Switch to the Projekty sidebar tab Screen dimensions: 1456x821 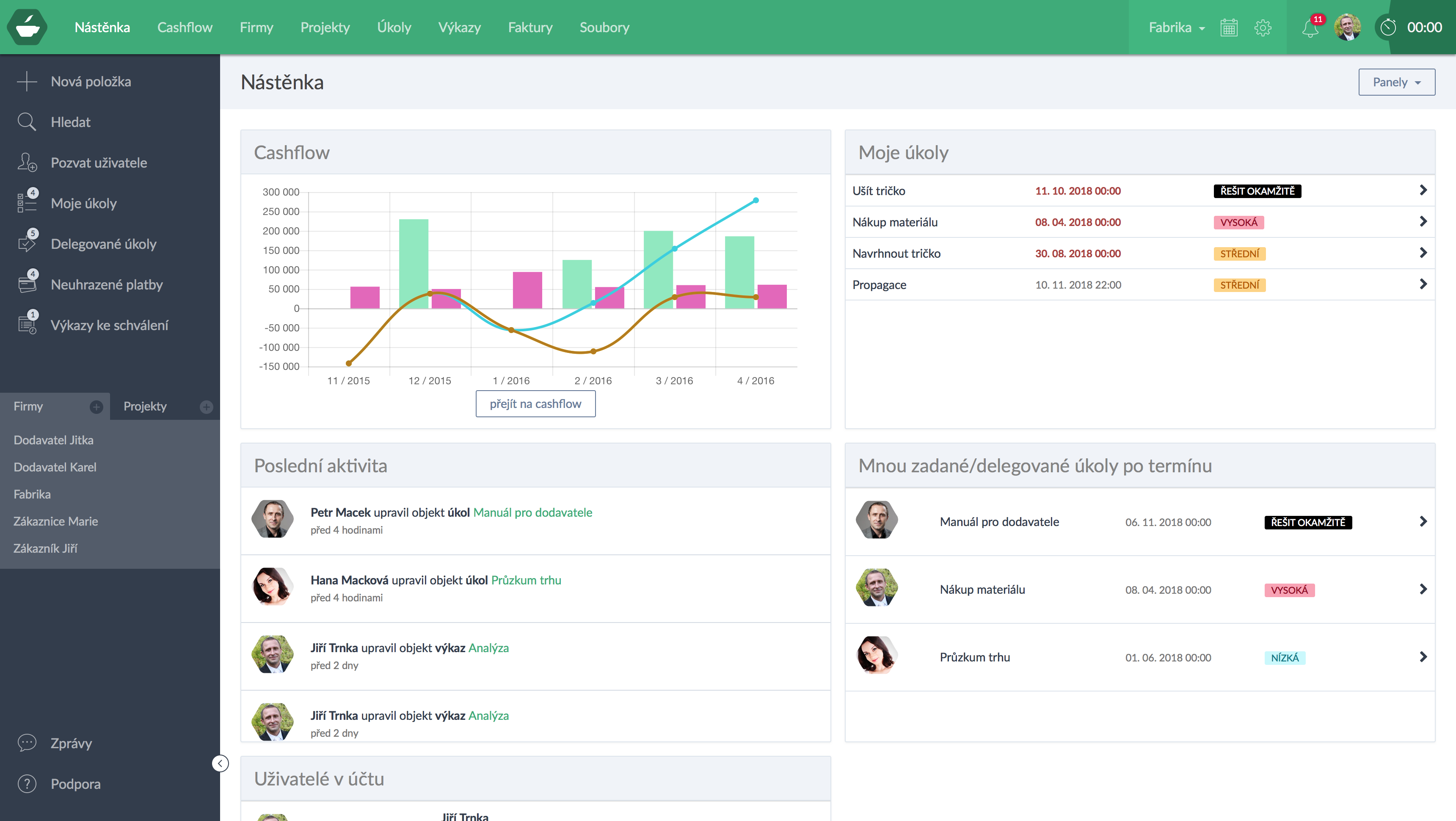145,407
